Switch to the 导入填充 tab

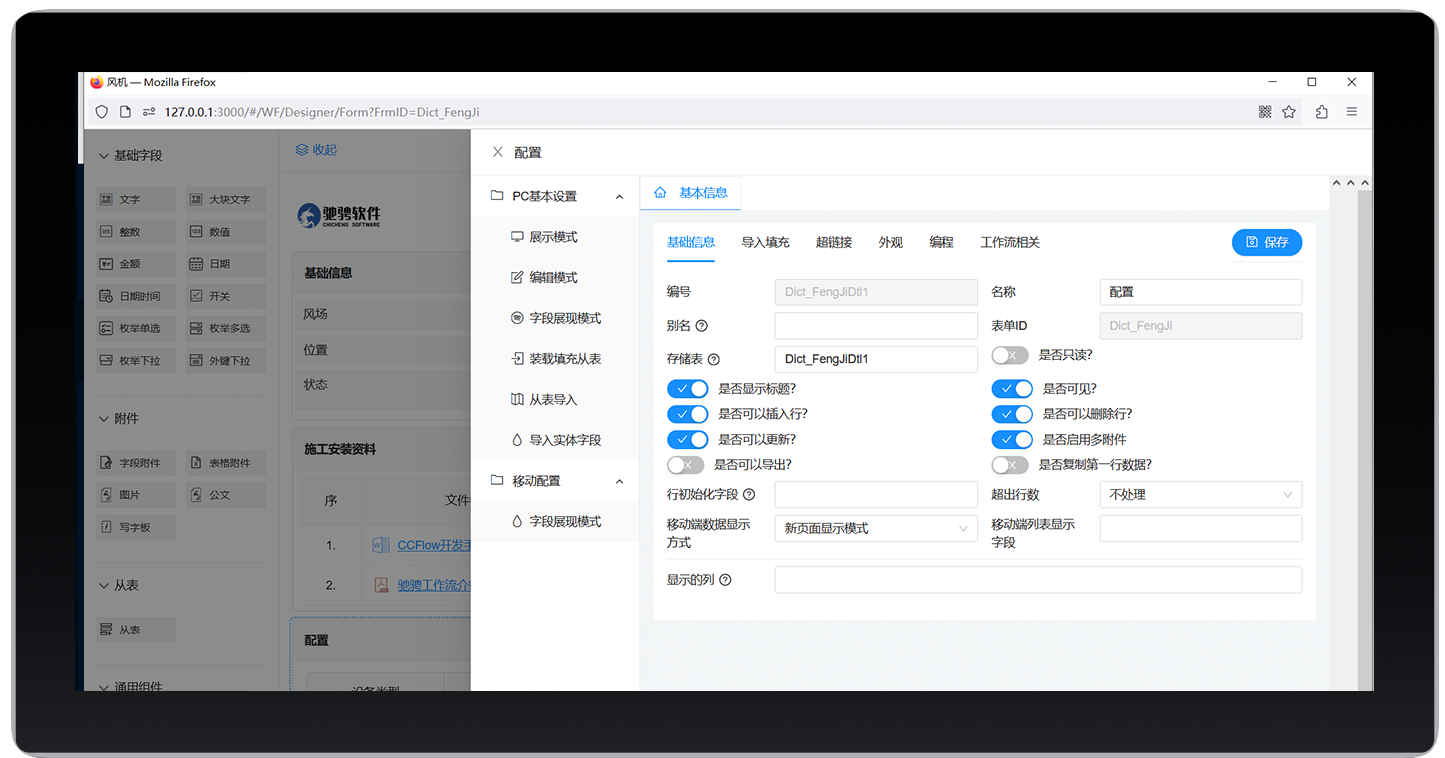tap(765, 242)
